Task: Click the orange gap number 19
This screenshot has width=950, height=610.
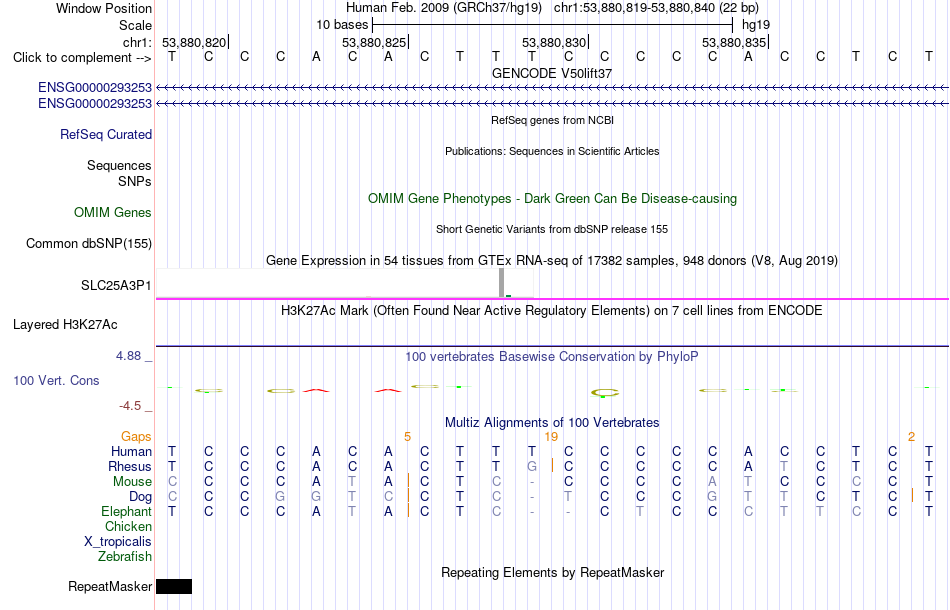Action: 551,437
